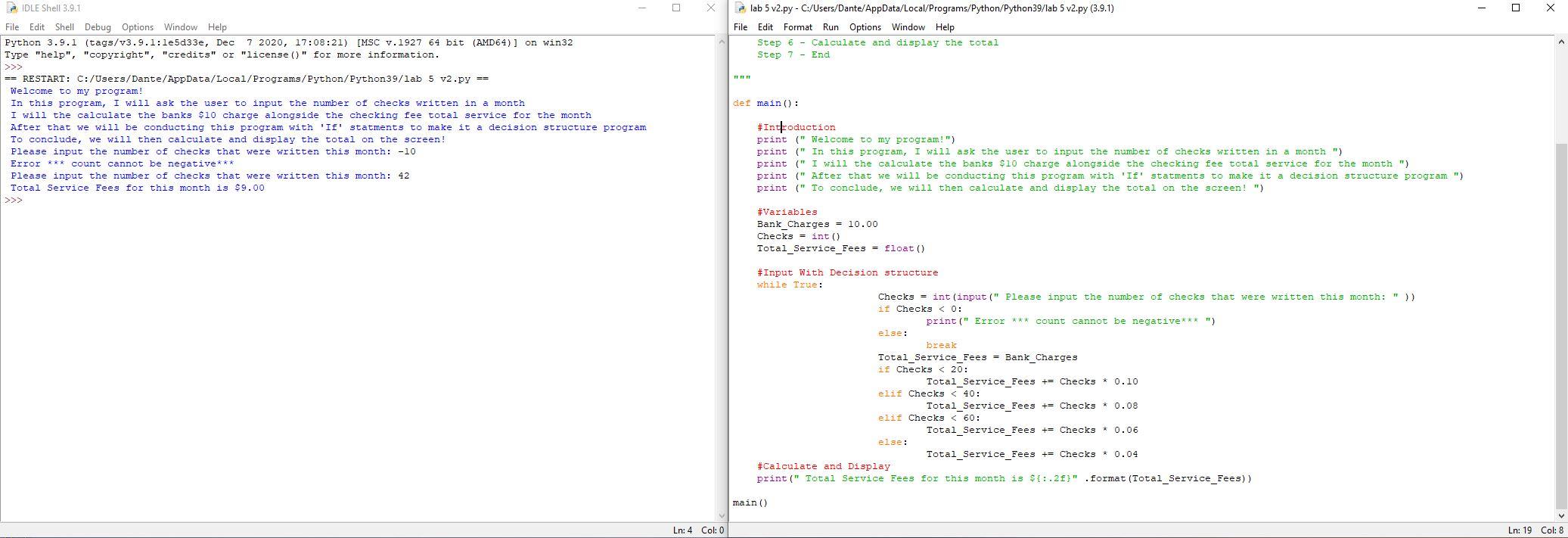
Task: Click final 'main()' call line
Action: click(x=750, y=502)
